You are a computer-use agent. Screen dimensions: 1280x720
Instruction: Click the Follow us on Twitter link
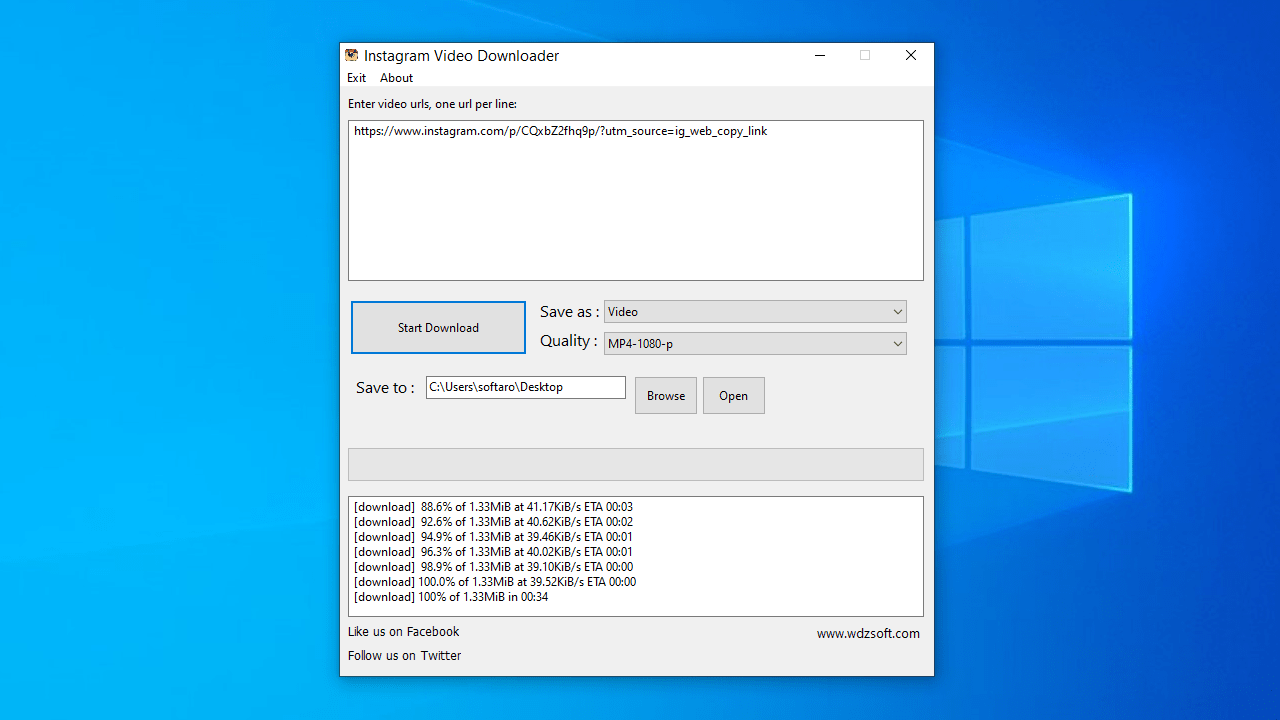(x=405, y=656)
